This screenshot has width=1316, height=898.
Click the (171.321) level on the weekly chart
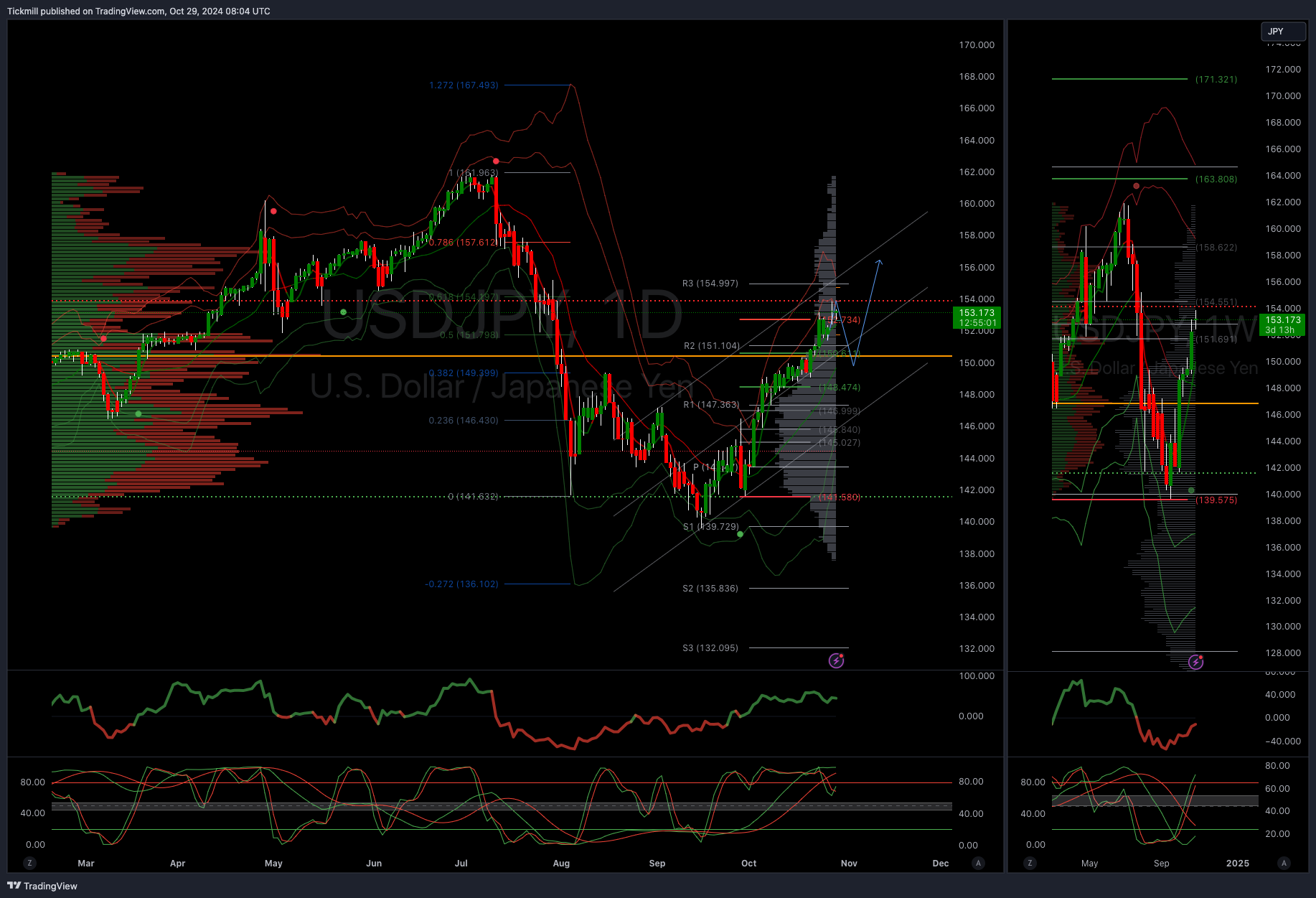[1216, 80]
